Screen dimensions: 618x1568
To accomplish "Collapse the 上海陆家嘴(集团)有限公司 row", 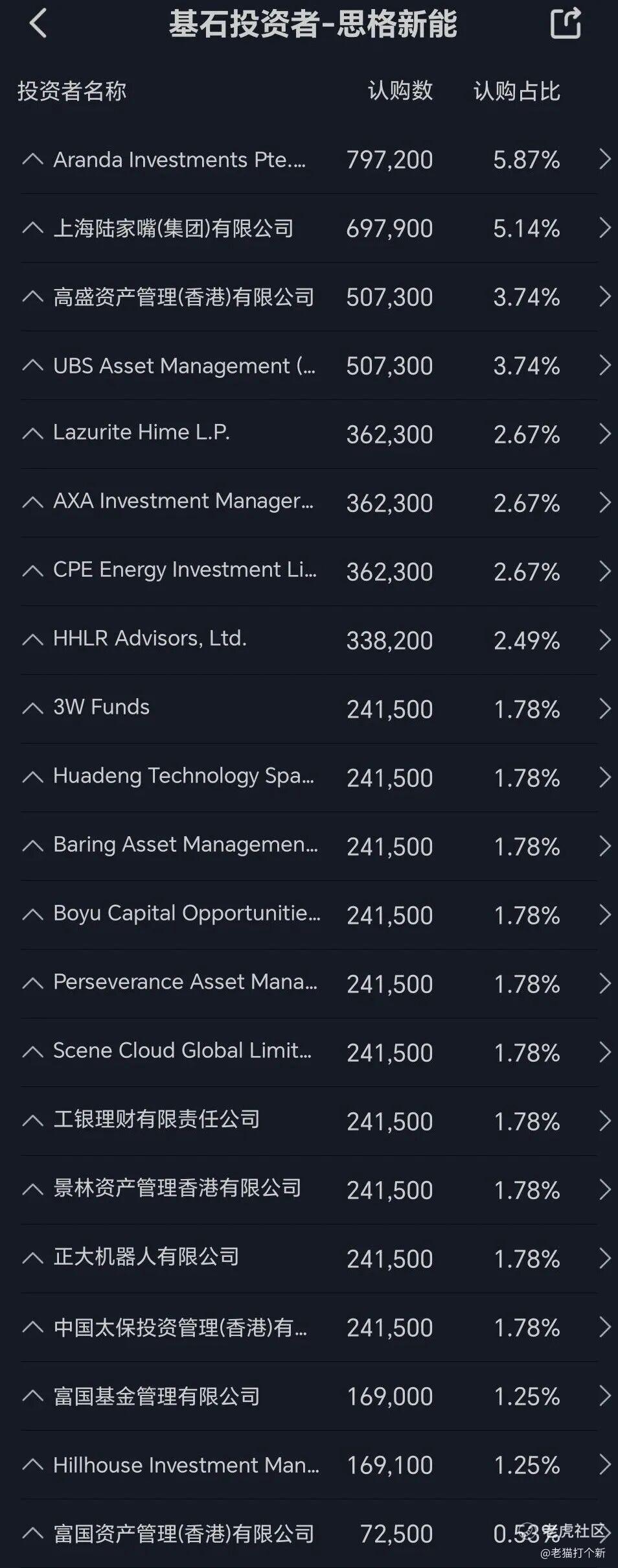I will (32, 228).
